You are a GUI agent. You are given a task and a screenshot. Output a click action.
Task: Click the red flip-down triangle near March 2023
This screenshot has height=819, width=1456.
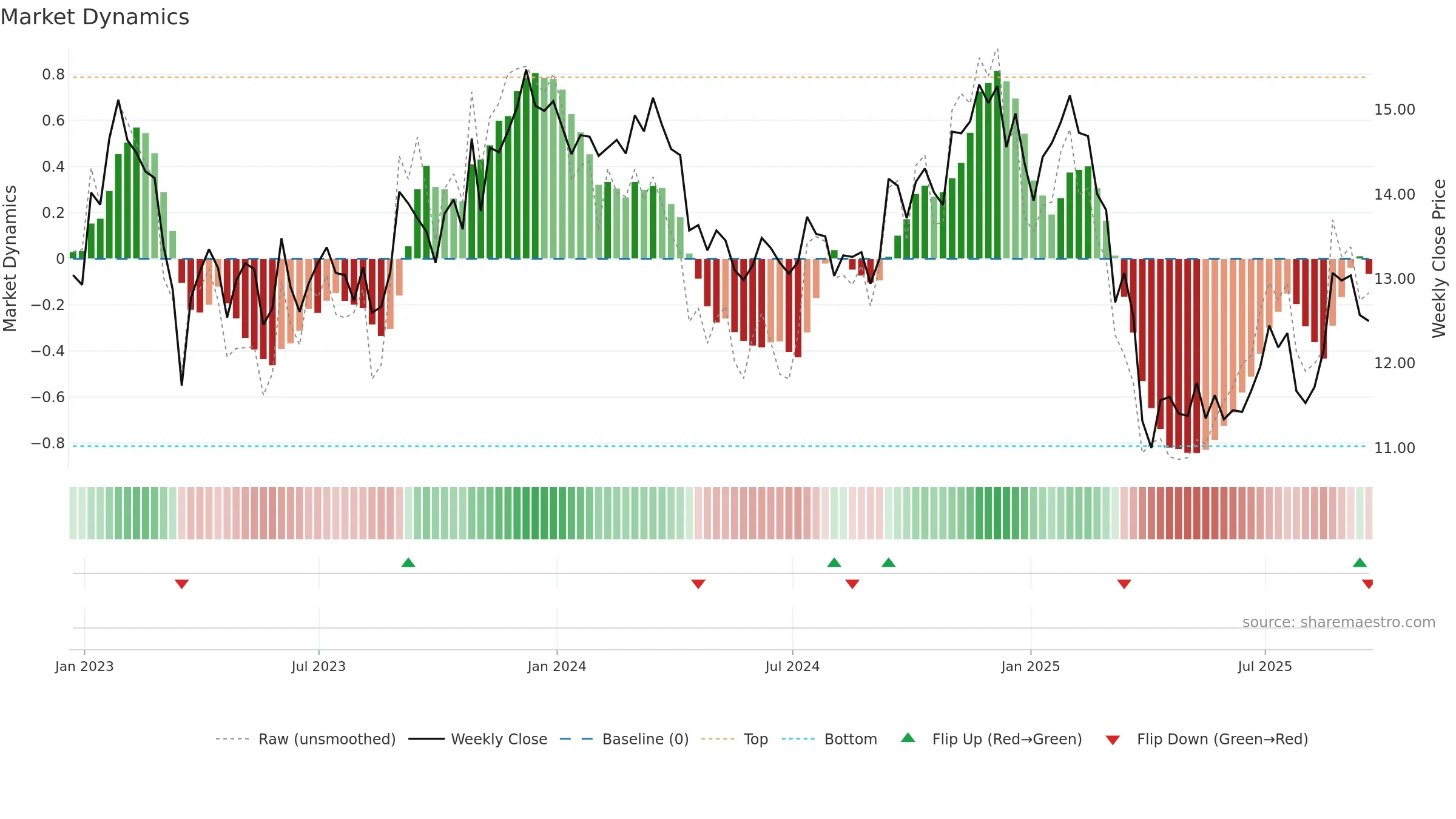pyautogui.click(x=181, y=584)
